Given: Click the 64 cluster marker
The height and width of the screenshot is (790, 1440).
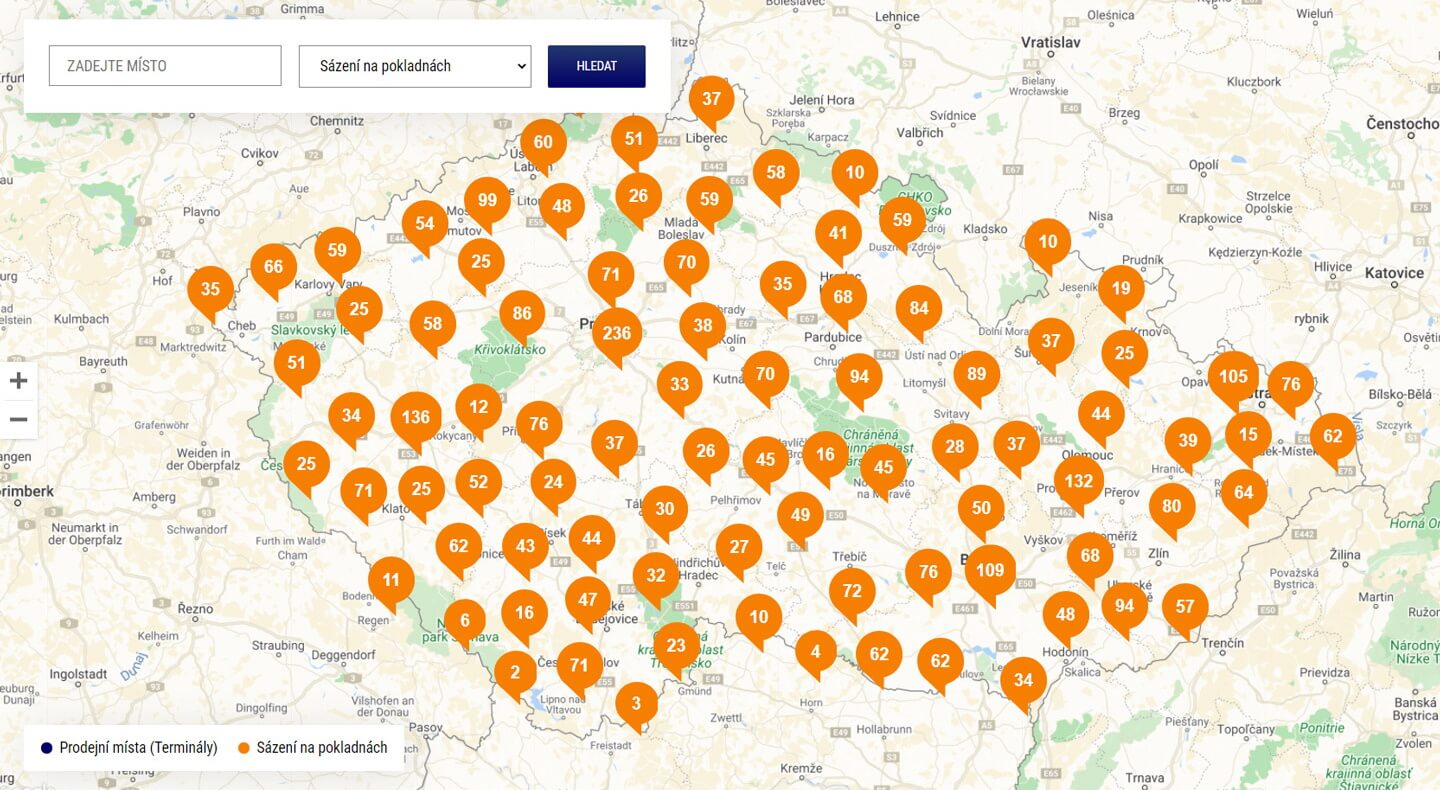Looking at the screenshot, I should (x=1244, y=492).
